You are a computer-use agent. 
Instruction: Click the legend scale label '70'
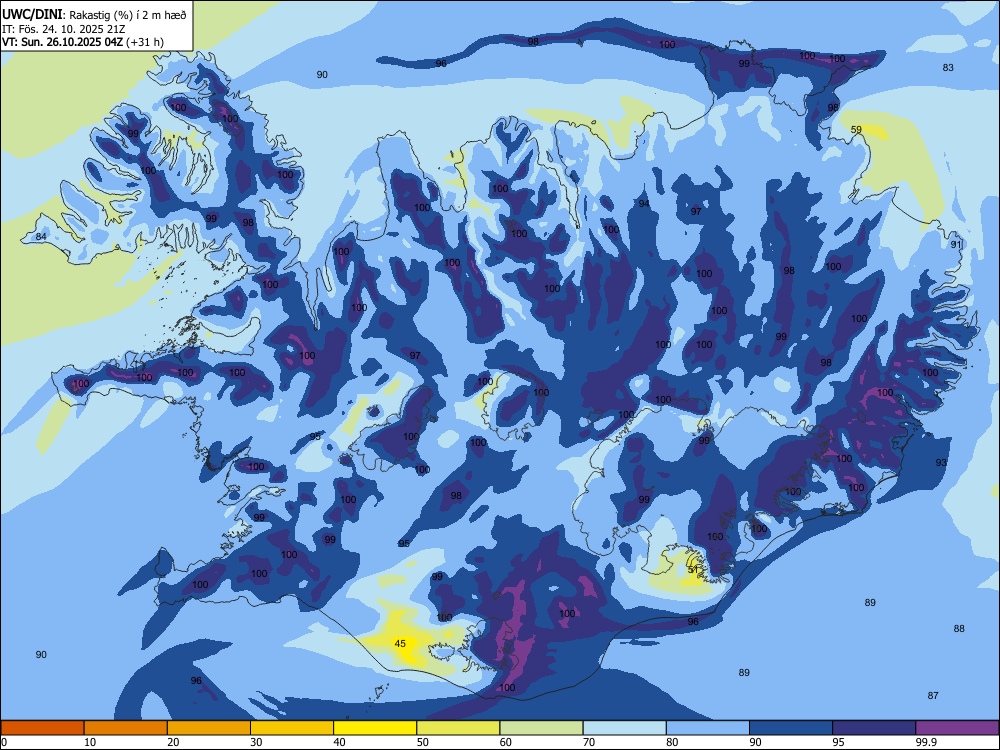(589, 742)
